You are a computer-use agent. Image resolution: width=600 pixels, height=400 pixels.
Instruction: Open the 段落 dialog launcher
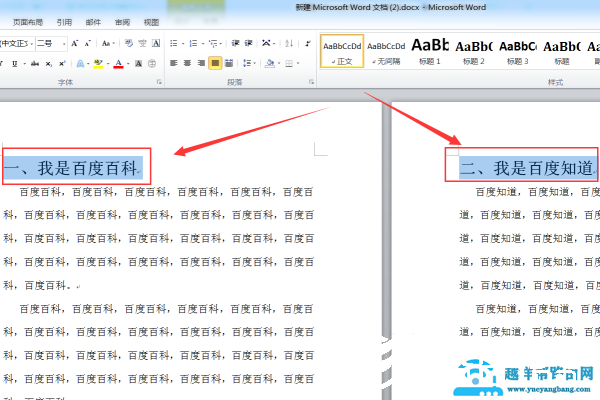point(311,82)
